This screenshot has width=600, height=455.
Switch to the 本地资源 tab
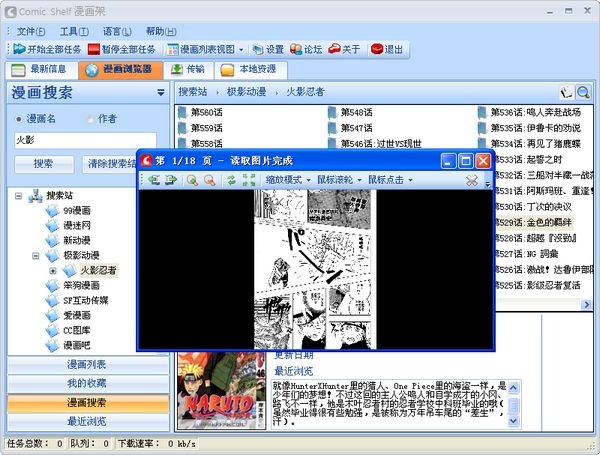pos(251,70)
